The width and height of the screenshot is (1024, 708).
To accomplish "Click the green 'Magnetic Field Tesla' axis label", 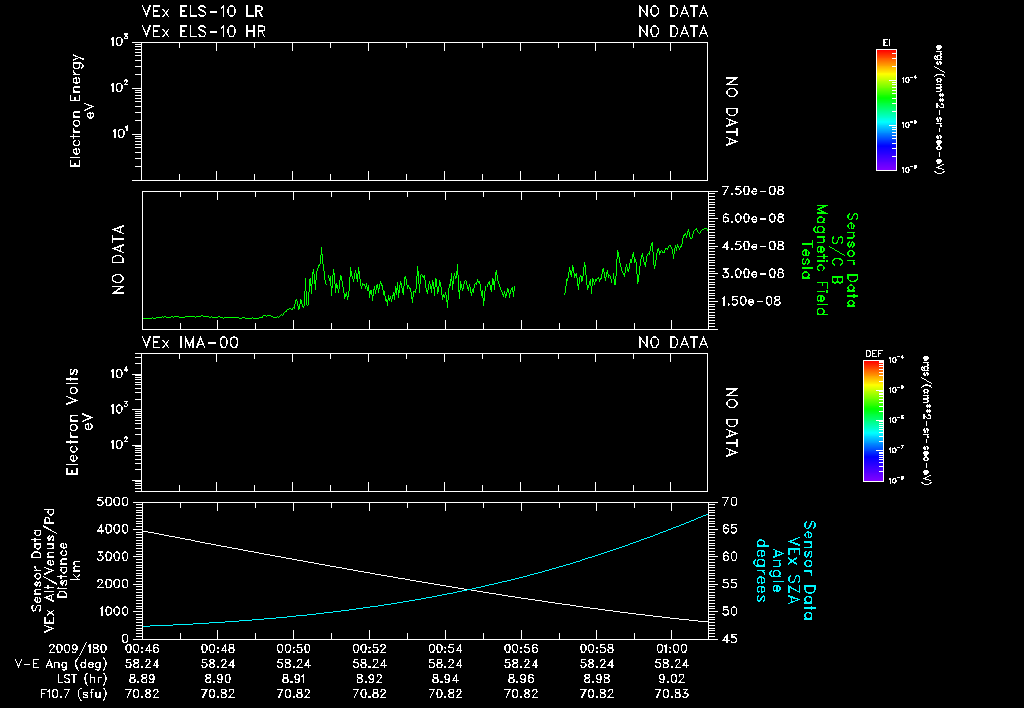I will (x=814, y=260).
